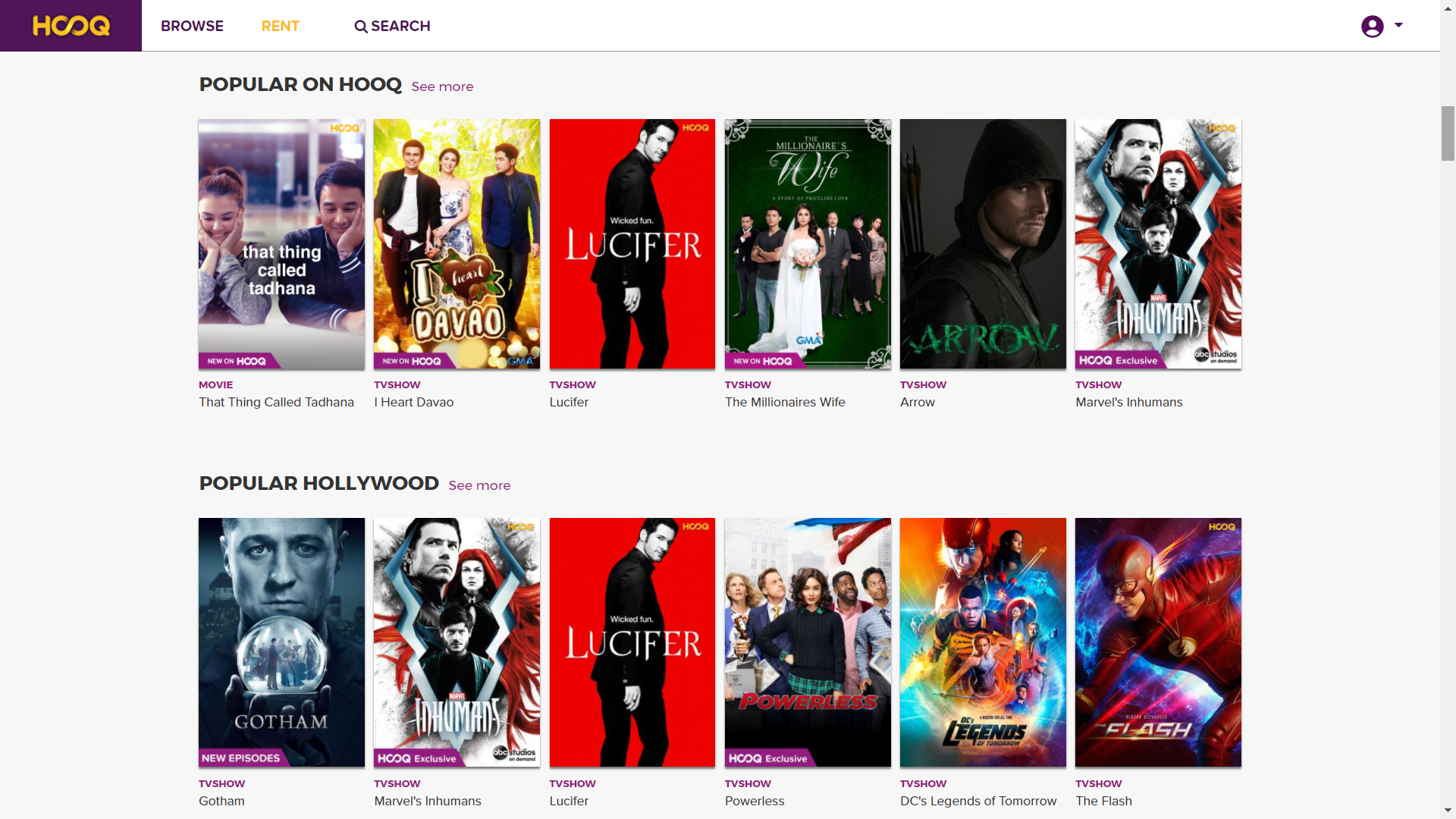This screenshot has height=819, width=1456.
Task: Open the SEARCH section
Action: pyautogui.click(x=400, y=25)
